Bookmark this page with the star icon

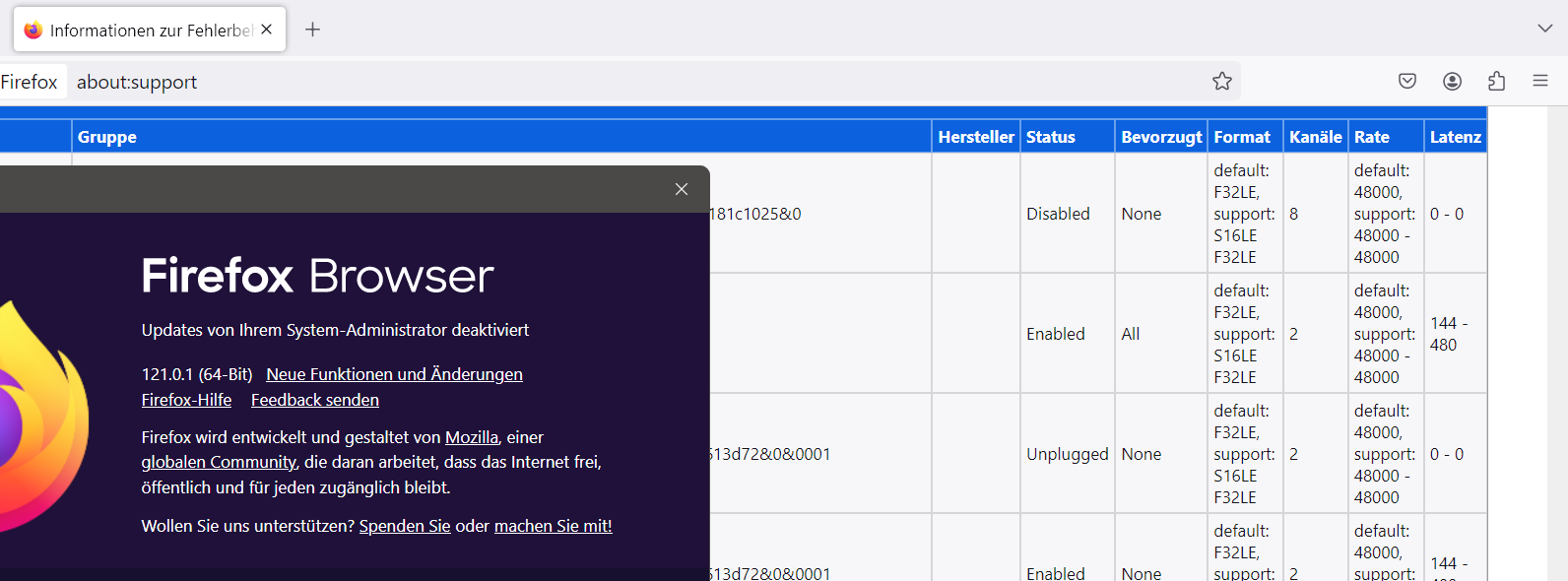[1222, 81]
